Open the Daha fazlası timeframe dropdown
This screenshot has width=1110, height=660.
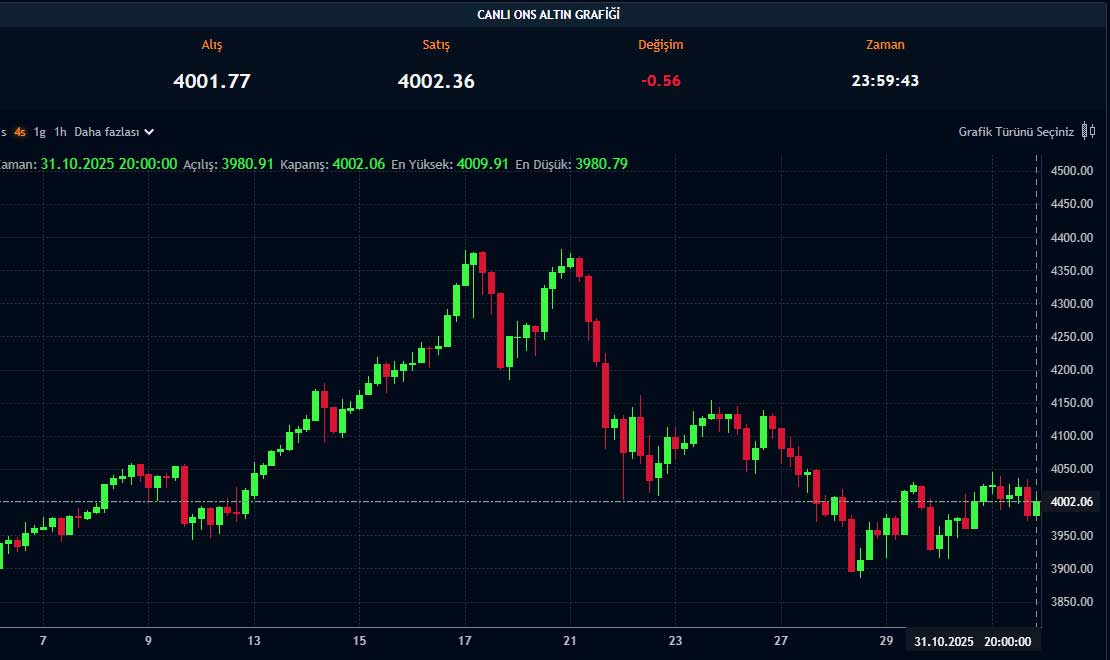coord(107,132)
